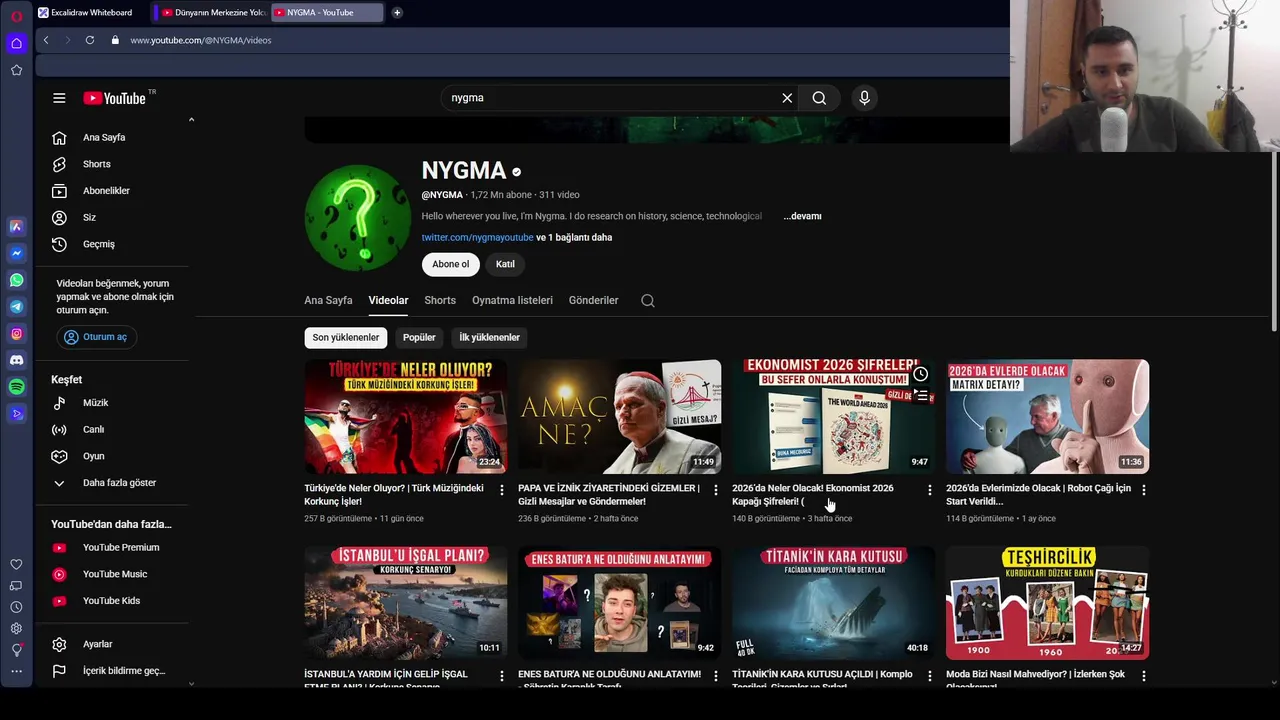Open the twitter.com/nygmayoutube link
This screenshot has width=1280, height=720.
tap(477, 238)
